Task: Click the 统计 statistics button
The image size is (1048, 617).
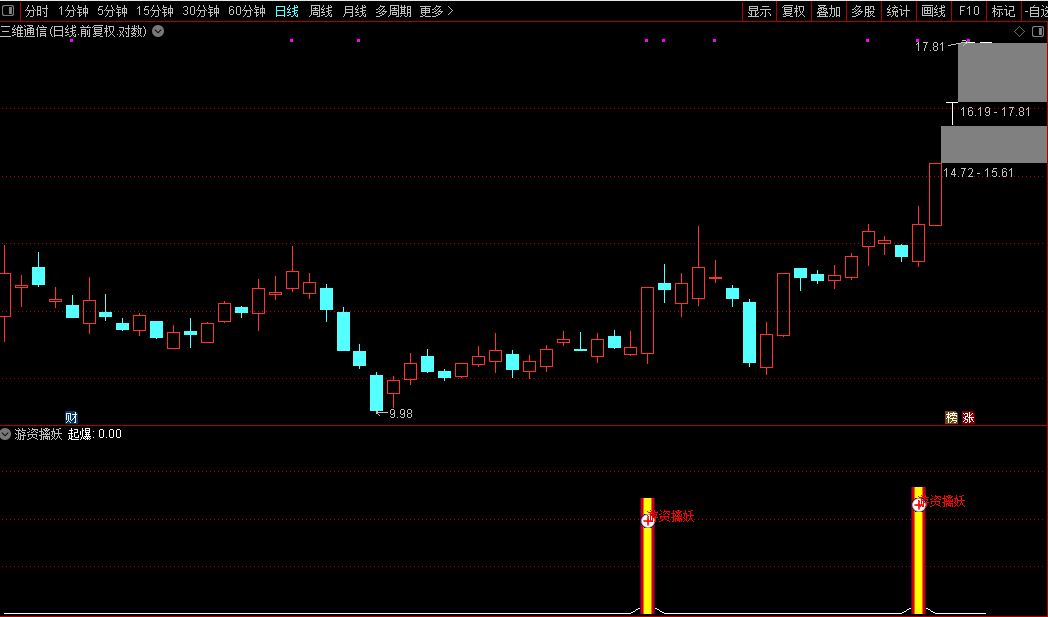Action: click(898, 11)
